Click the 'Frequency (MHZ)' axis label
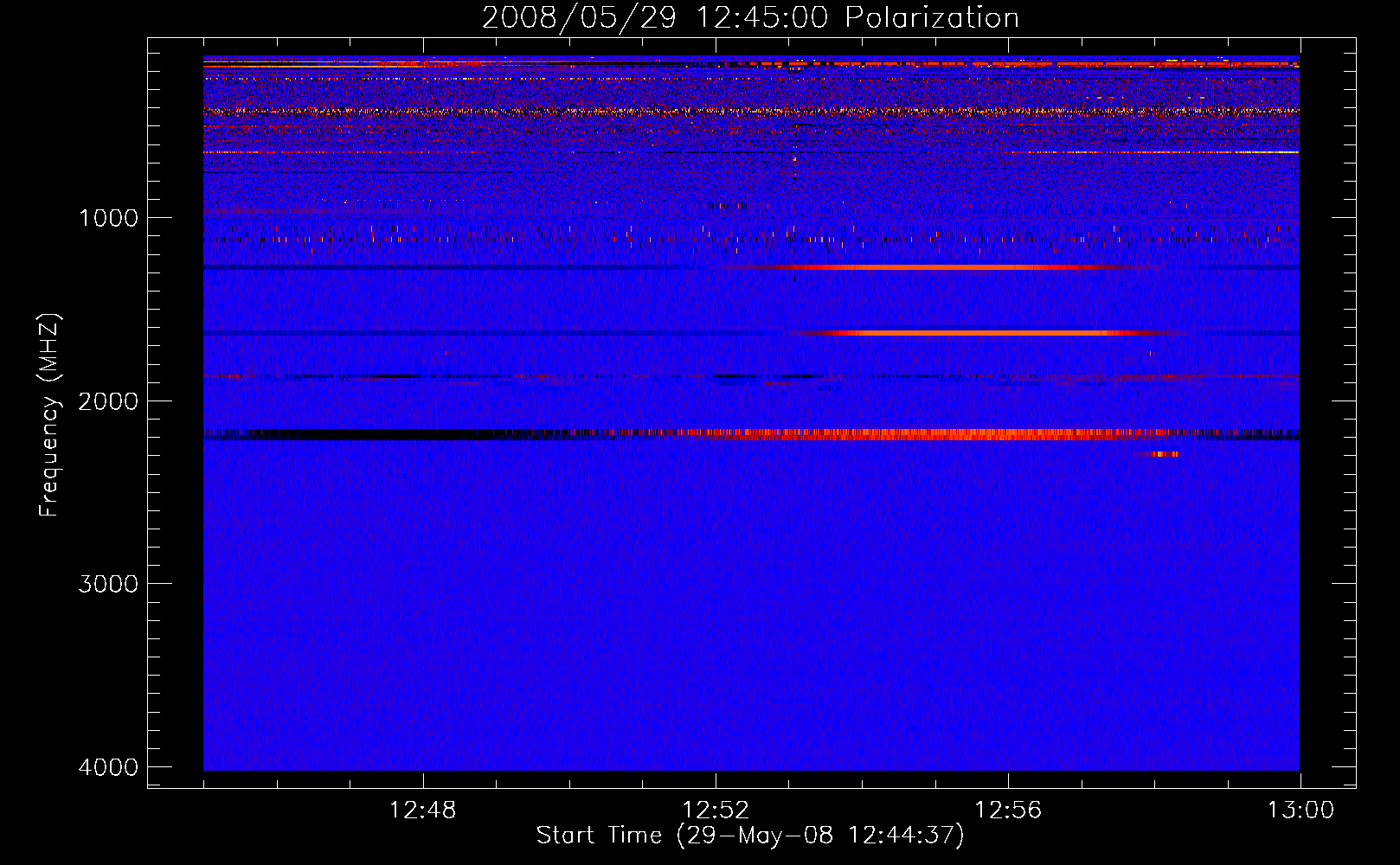The width and height of the screenshot is (1400, 865). pyautogui.click(x=48, y=415)
